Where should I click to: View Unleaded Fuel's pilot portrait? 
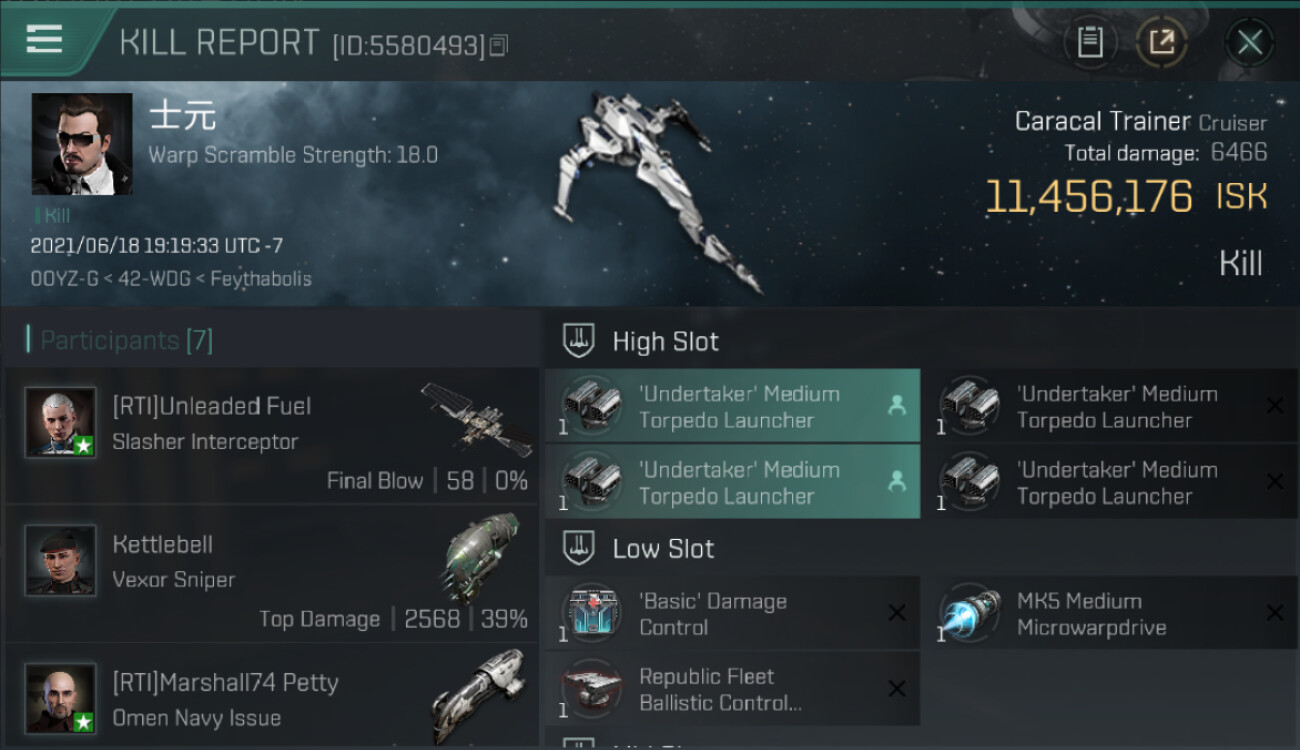[61, 423]
